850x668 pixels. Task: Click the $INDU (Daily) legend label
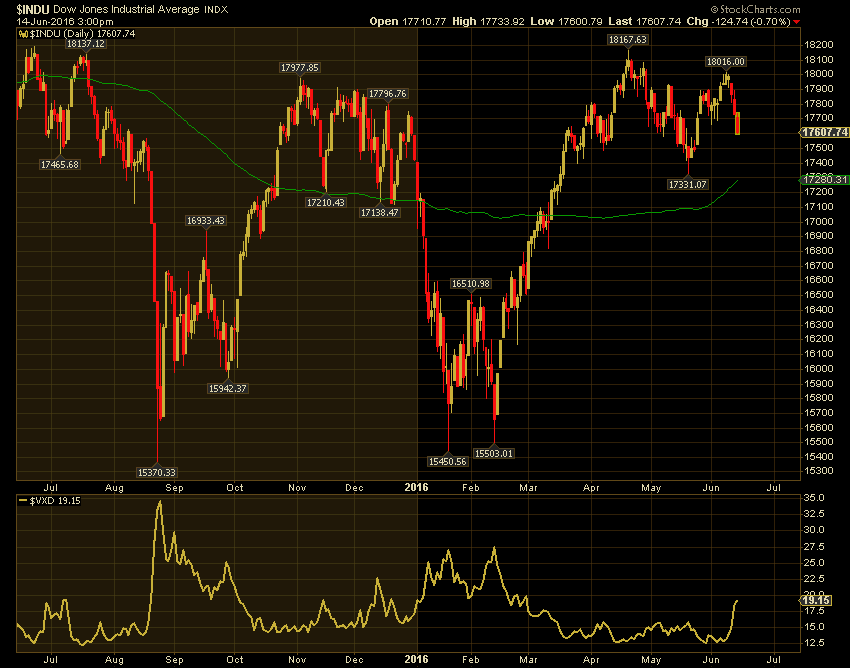click(82, 34)
